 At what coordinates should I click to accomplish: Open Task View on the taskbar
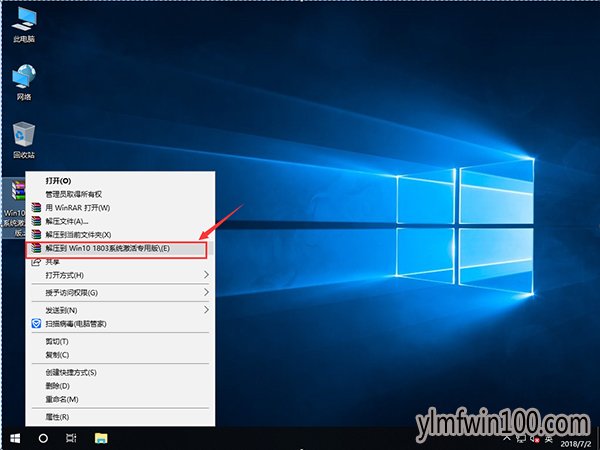[x=71, y=438]
